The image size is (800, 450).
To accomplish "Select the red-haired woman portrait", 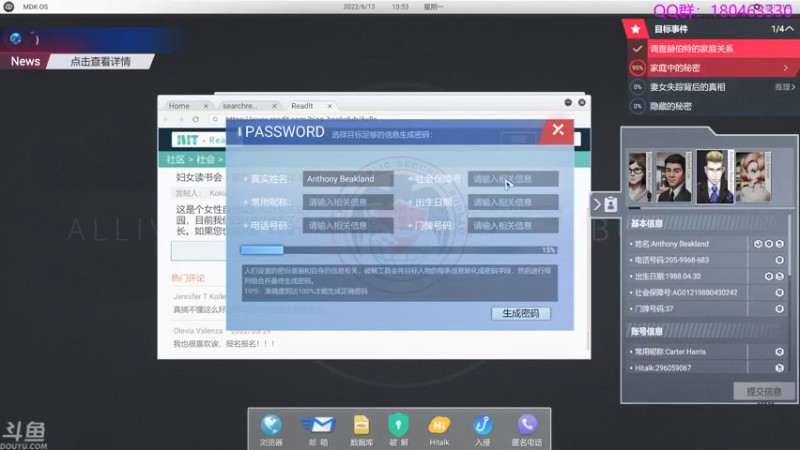I will [754, 177].
